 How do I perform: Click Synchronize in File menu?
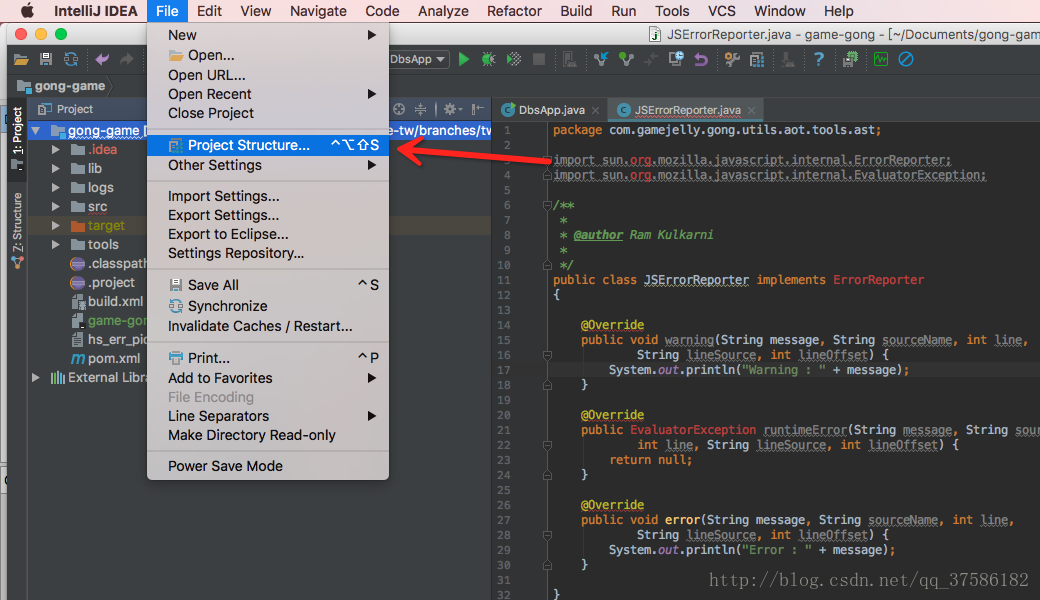pyautogui.click(x=268, y=306)
